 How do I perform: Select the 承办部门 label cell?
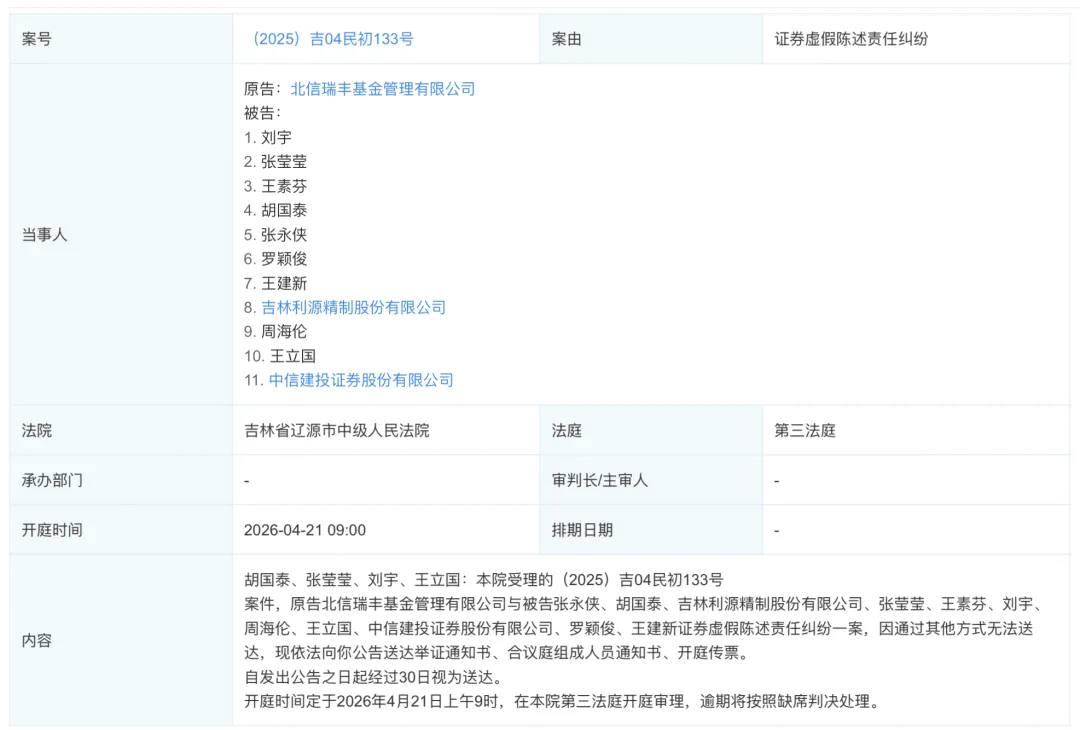(x=121, y=480)
